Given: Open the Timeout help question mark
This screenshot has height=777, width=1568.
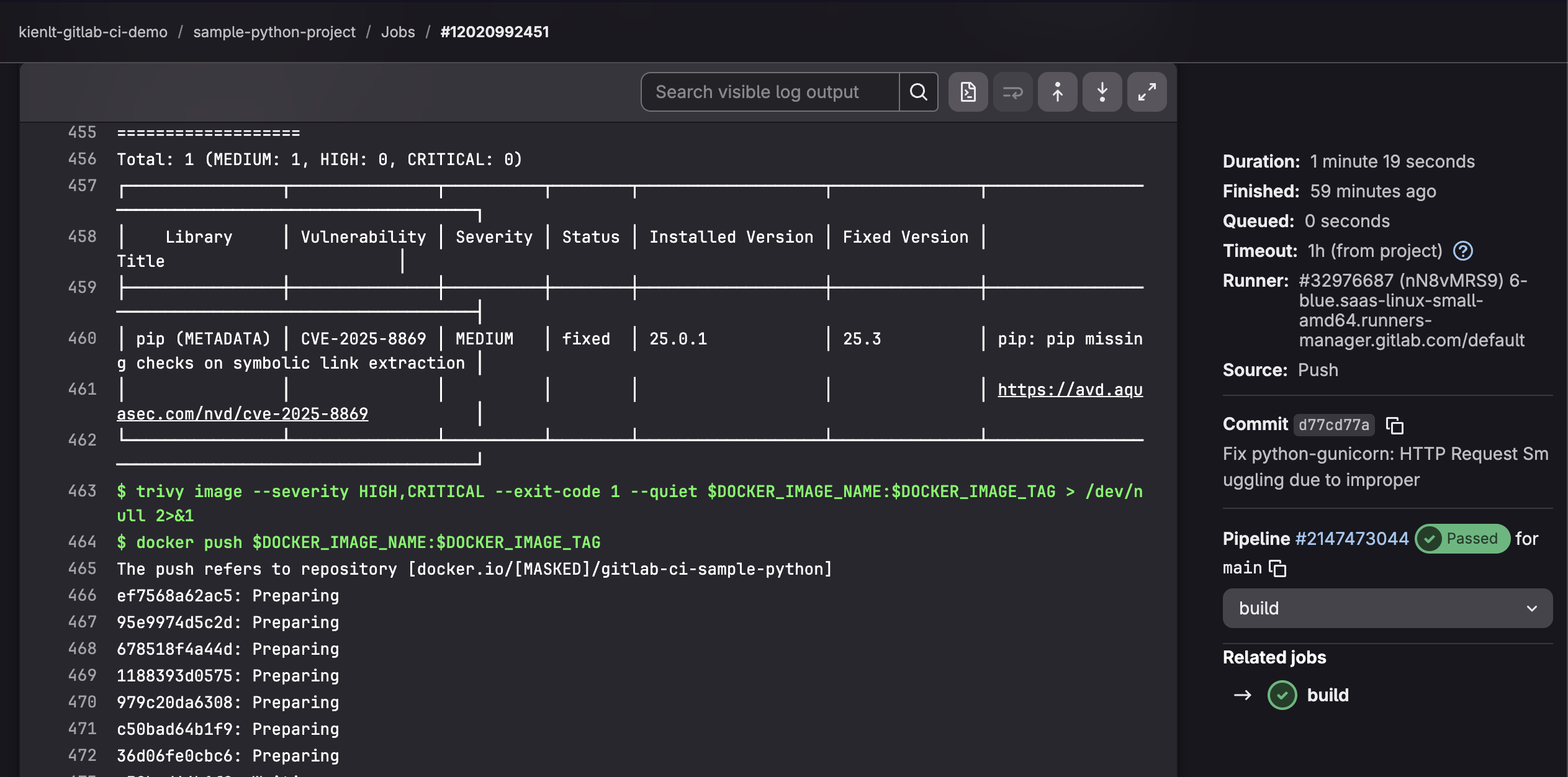Looking at the screenshot, I should [x=1463, y=251].
